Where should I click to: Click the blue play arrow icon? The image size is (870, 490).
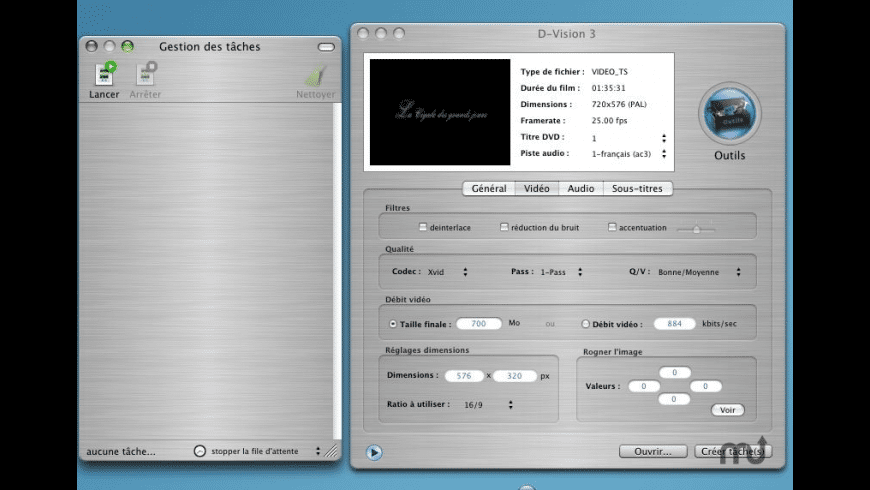(x=374, y=452)
